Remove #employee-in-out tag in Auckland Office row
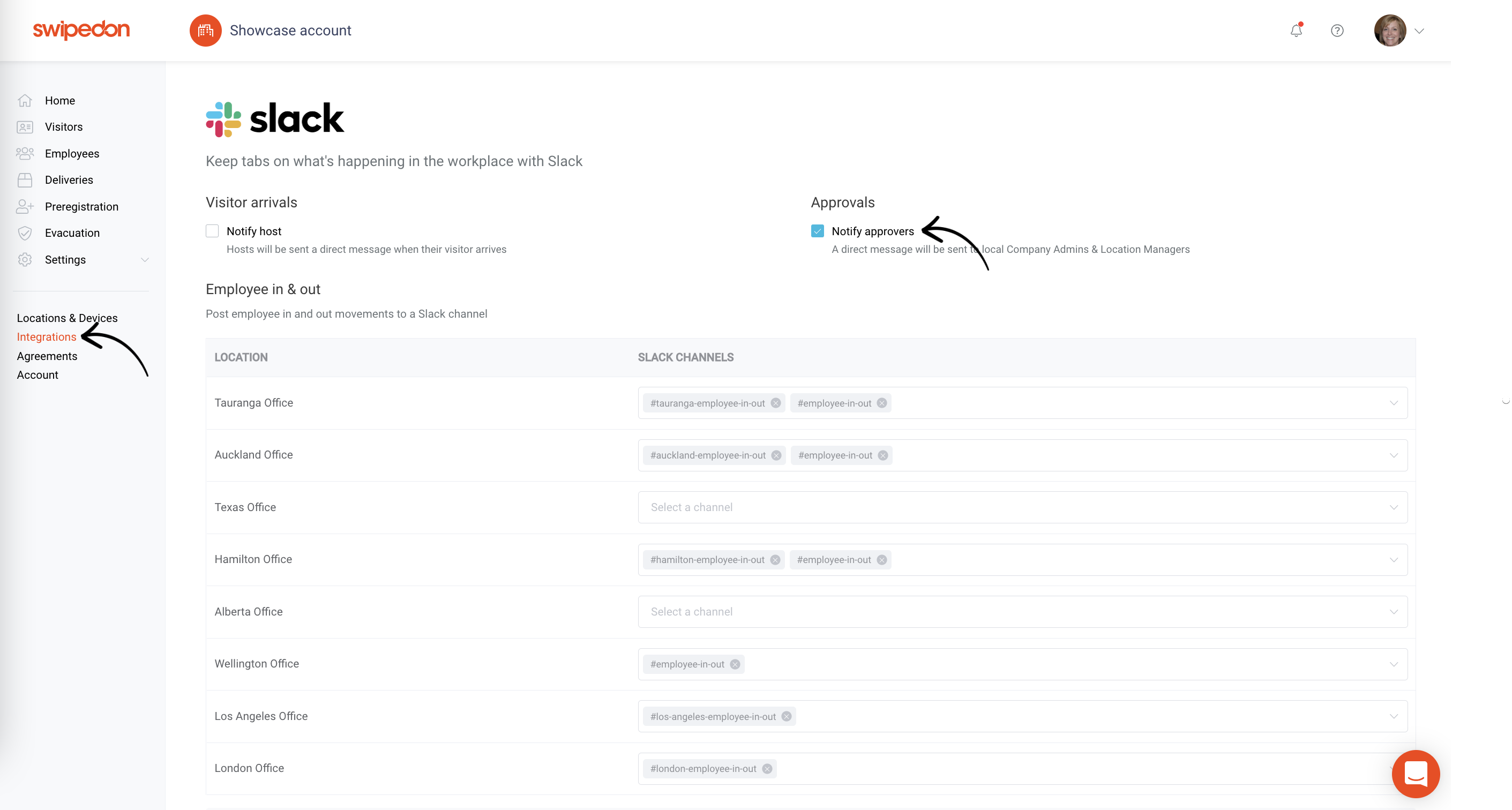Viewport: 1512px width, 810px height. [883, 455]
